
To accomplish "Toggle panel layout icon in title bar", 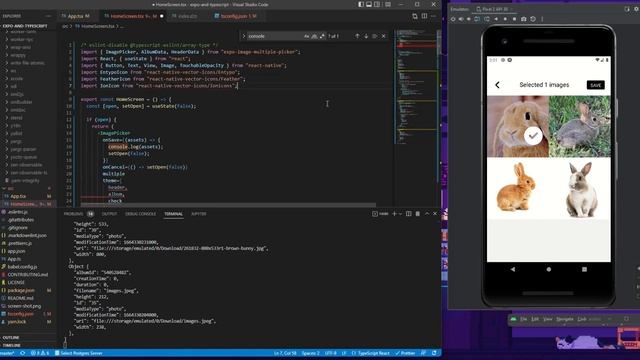I will pos(369,4).
